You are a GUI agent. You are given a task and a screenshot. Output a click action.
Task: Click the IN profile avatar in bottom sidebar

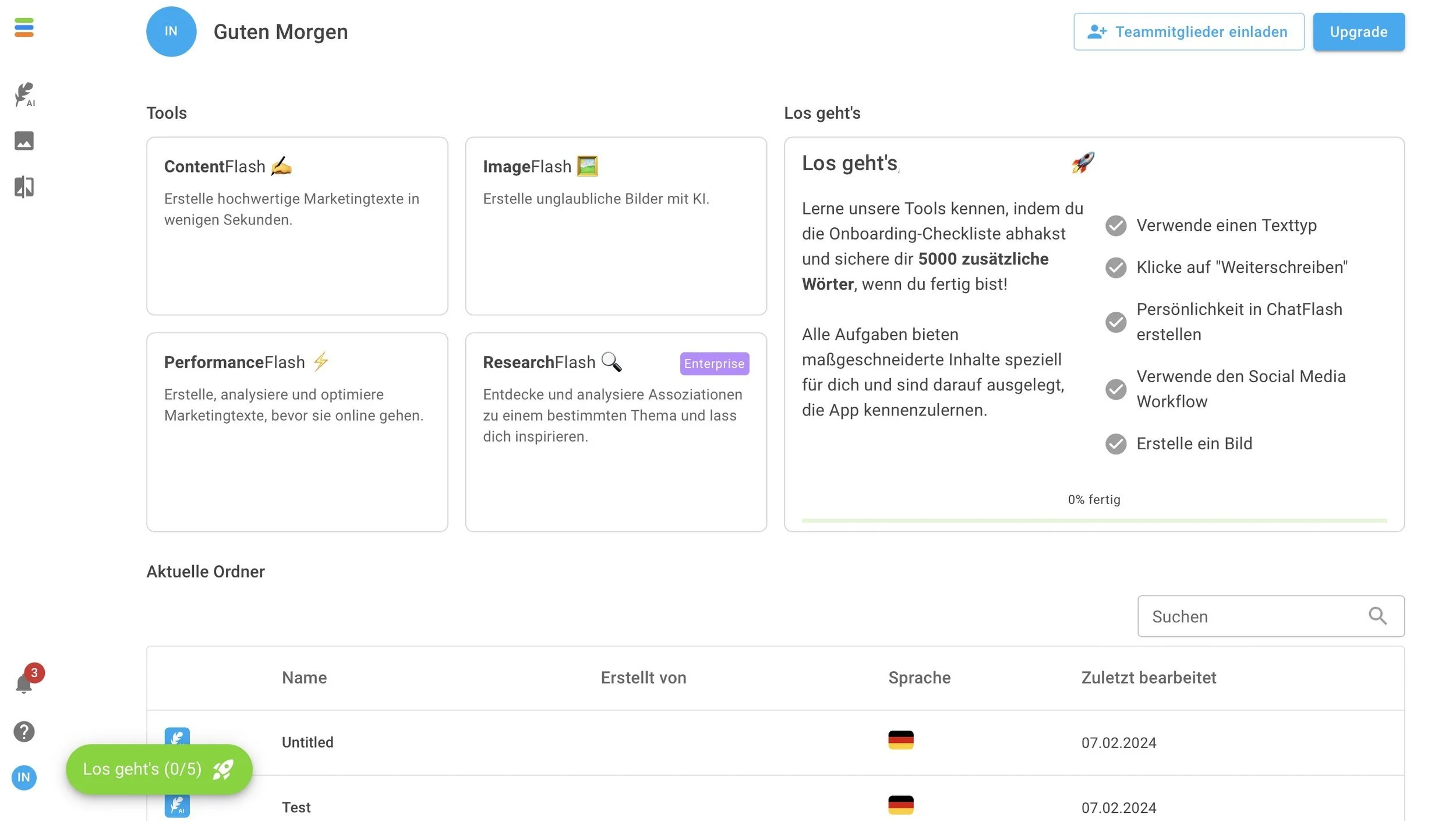point(24,777)
